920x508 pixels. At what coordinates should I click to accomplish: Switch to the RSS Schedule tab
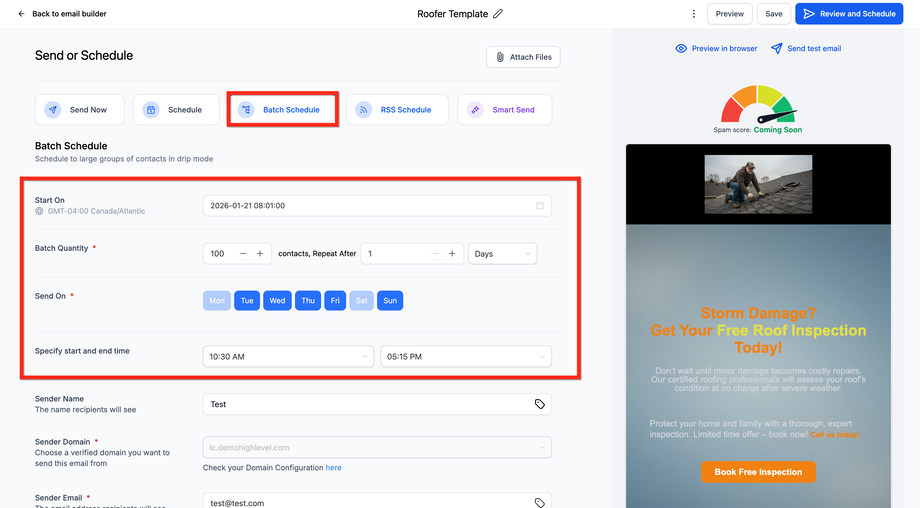(x=397, y=110)
